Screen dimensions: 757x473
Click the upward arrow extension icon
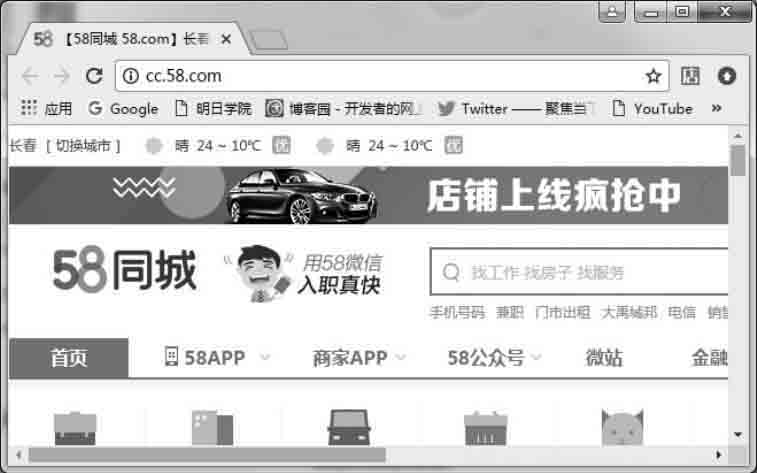pyautogui.click(x=727, y=76)
